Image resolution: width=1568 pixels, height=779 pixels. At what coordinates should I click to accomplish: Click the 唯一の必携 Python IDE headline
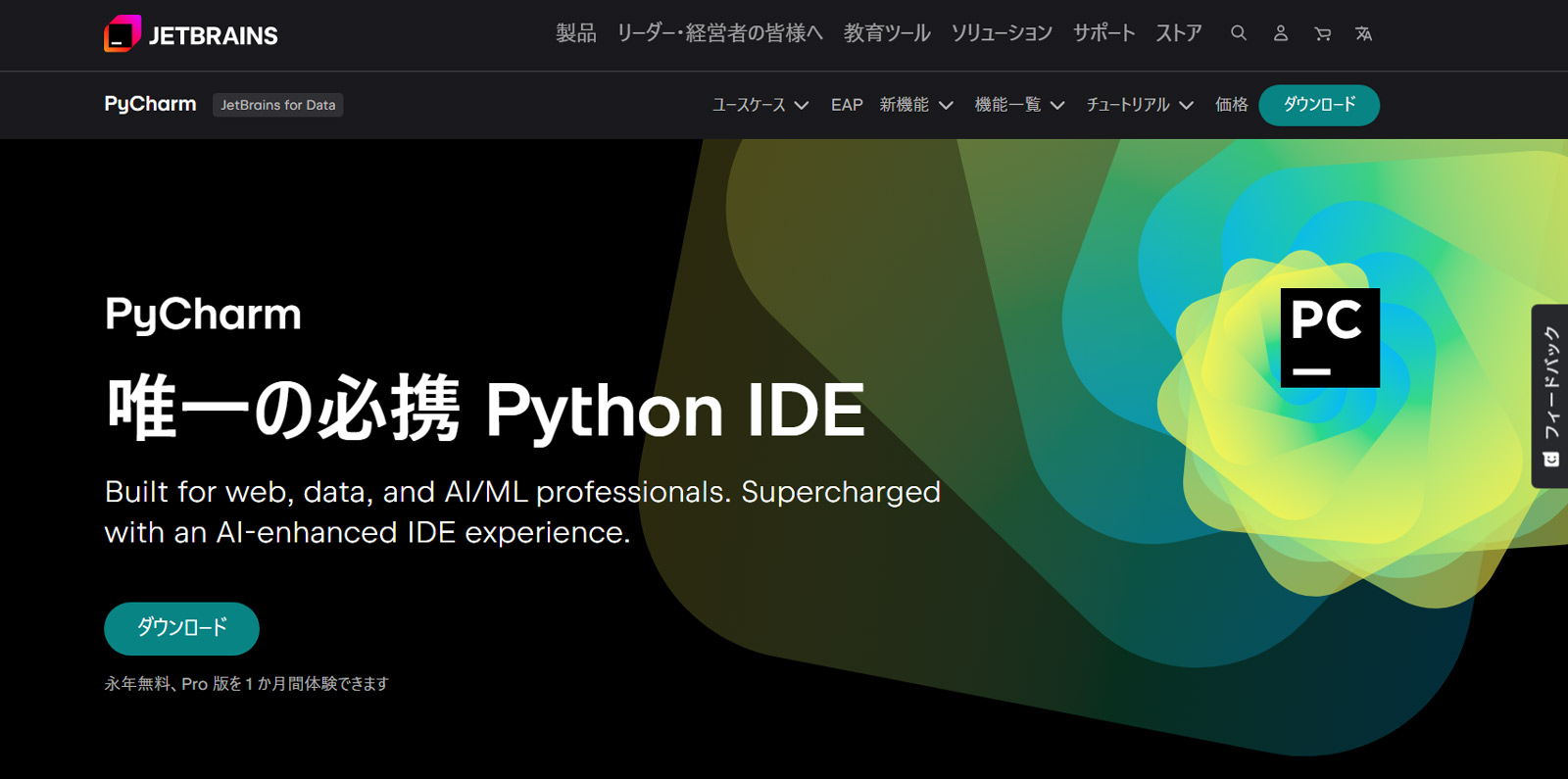(x=486, y=409)
